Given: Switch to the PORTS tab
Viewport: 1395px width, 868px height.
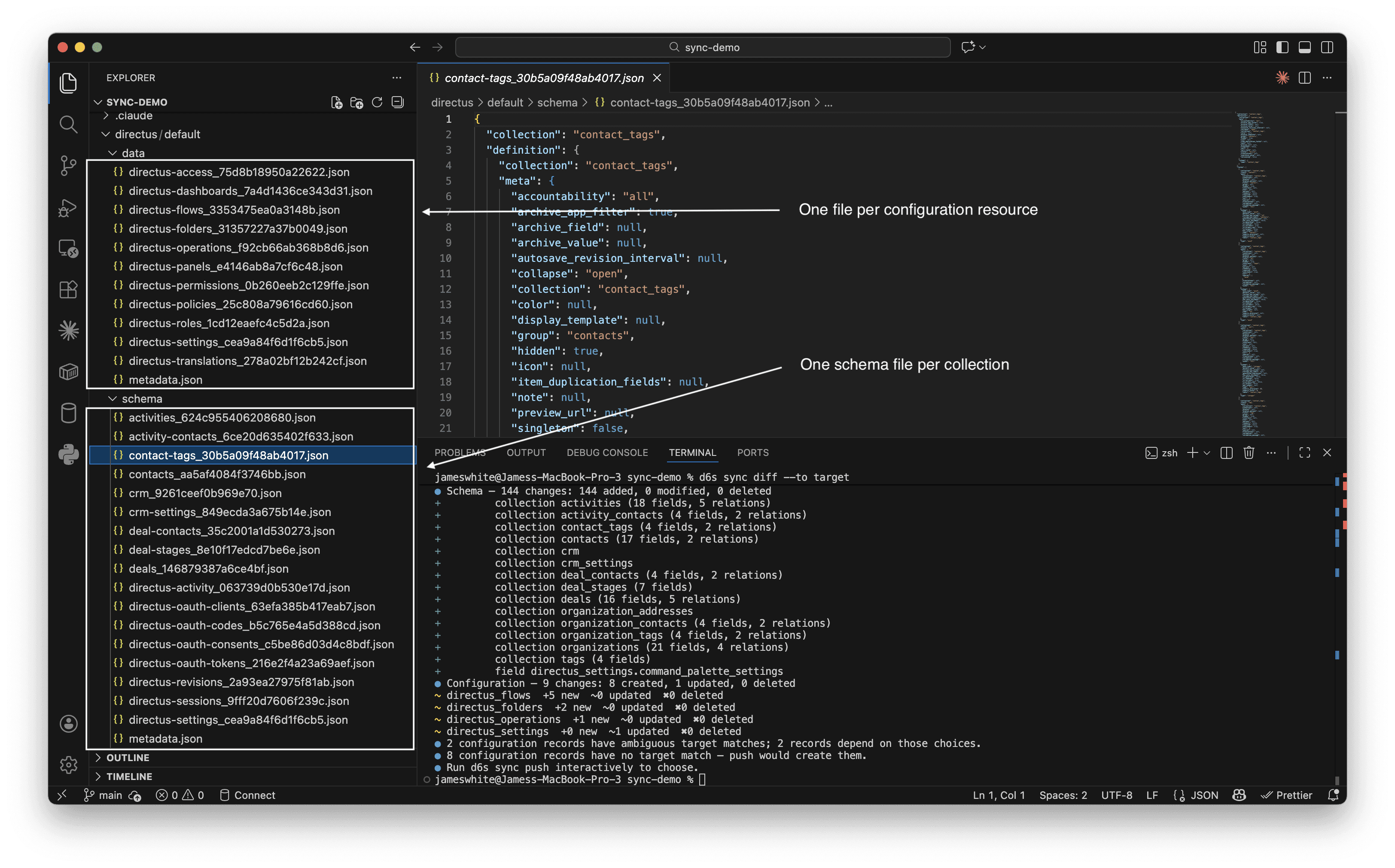Looking at the screenshot, I should pyautogui.click(x=752, y=453).
